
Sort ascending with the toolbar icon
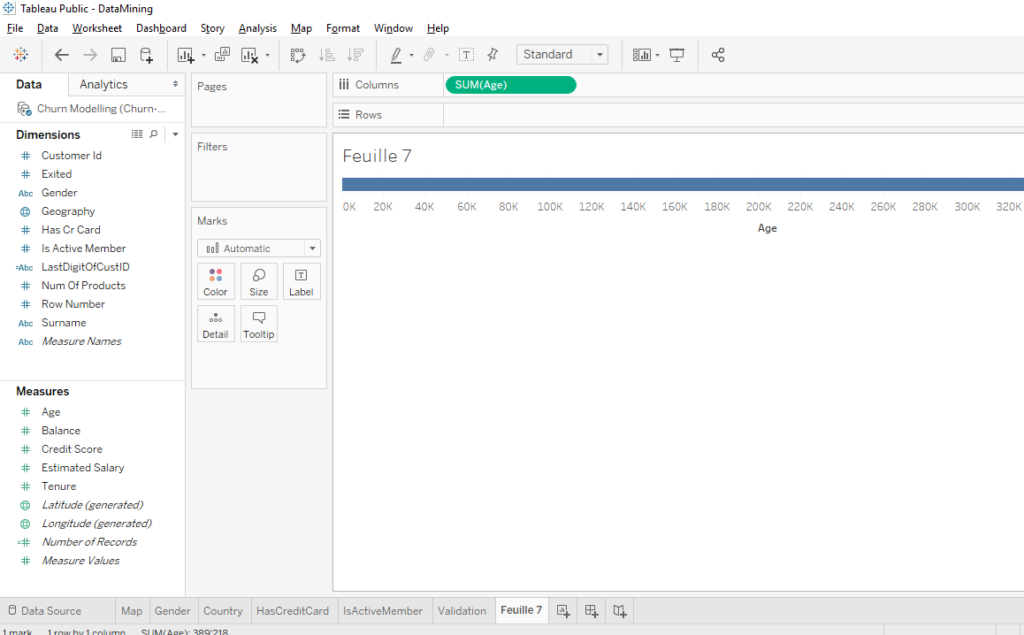327,55
